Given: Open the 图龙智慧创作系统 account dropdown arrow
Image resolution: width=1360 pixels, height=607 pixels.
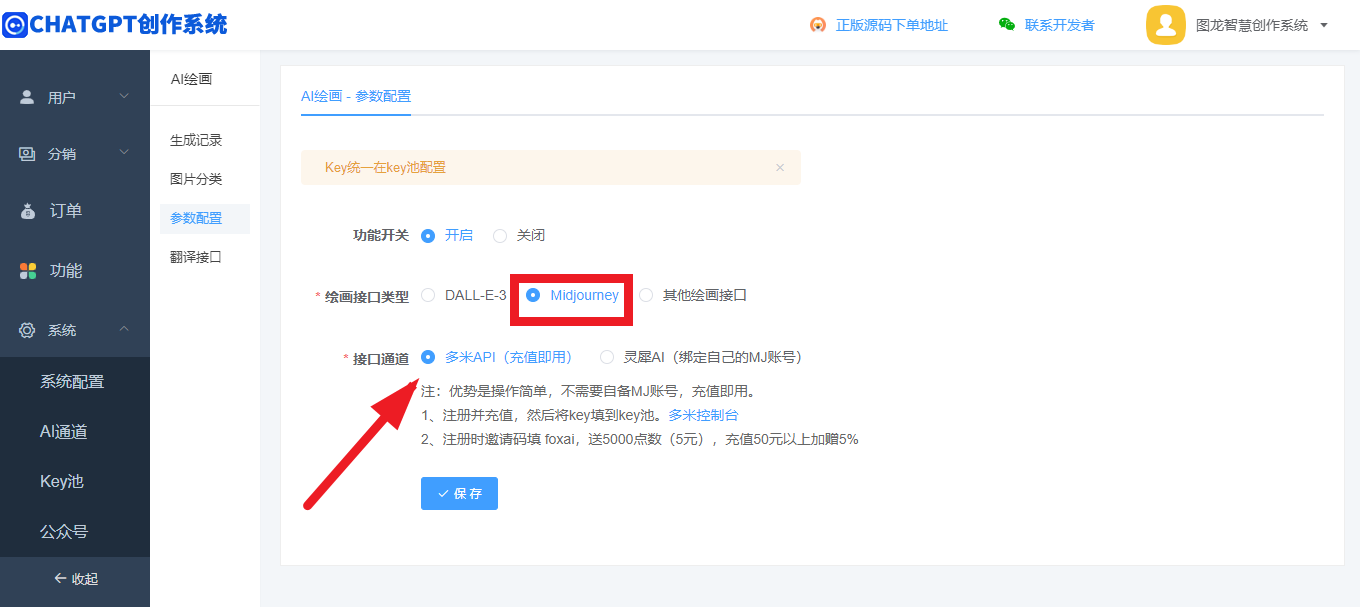Looking at the screenshot, I should 1324,25.
